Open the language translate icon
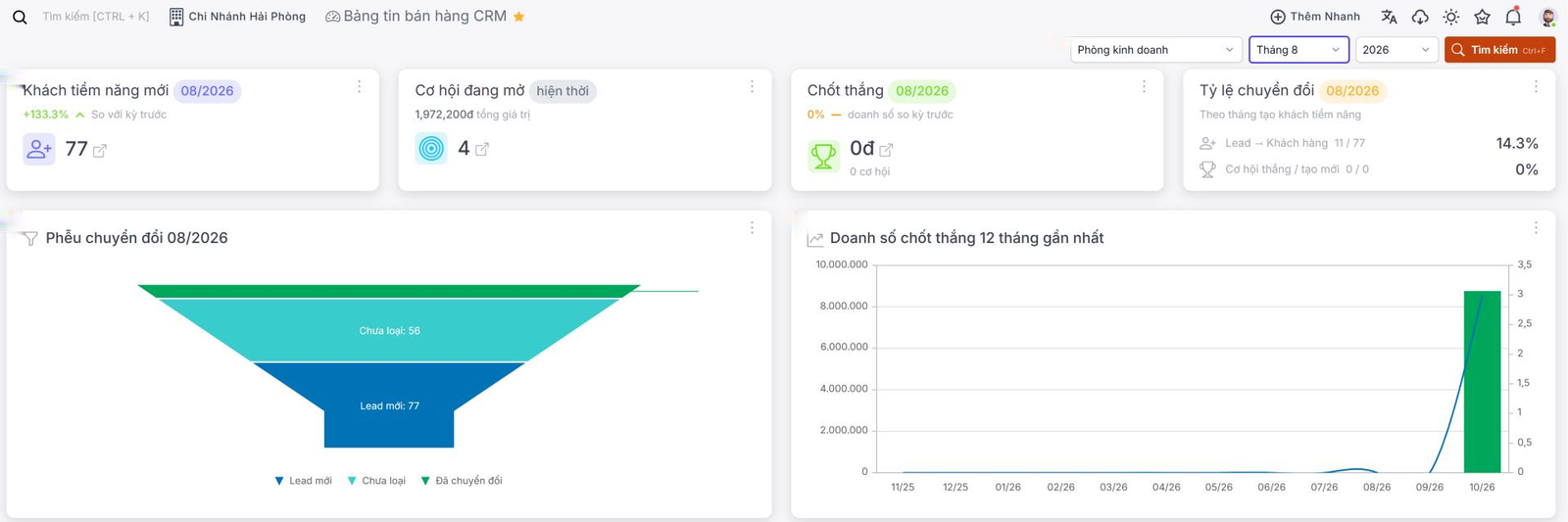This screenshot has width=1568, height=522. point(1389,17)
